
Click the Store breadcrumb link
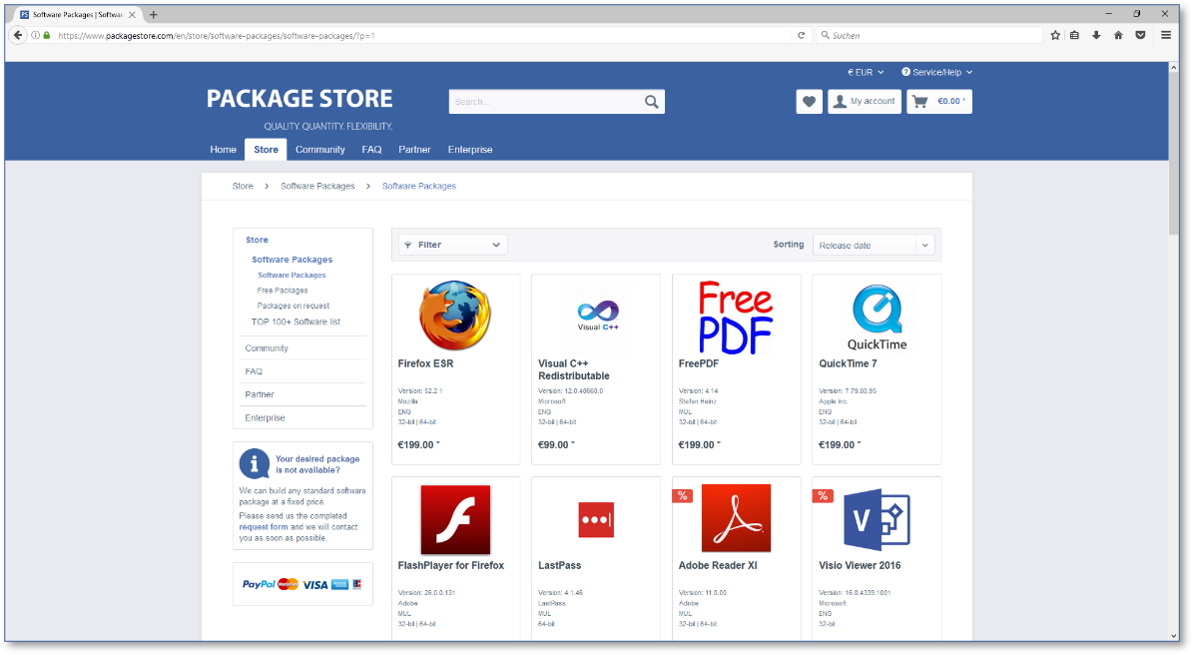(x=243, y=186)
